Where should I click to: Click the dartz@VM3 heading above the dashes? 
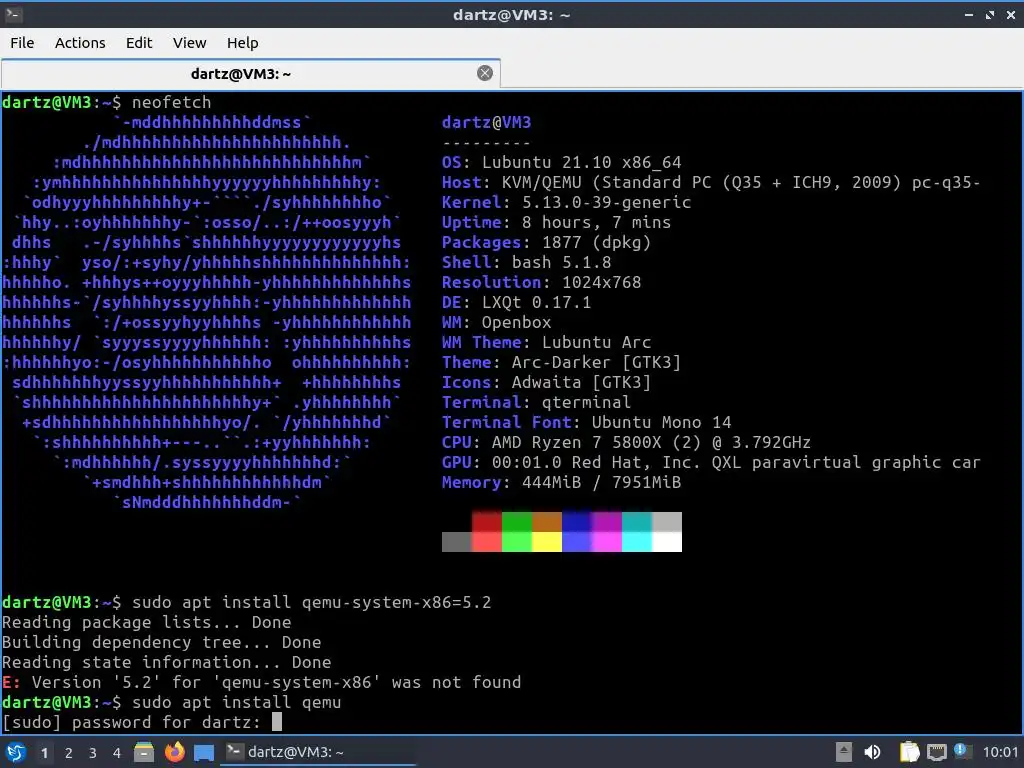tap(487, 122)
